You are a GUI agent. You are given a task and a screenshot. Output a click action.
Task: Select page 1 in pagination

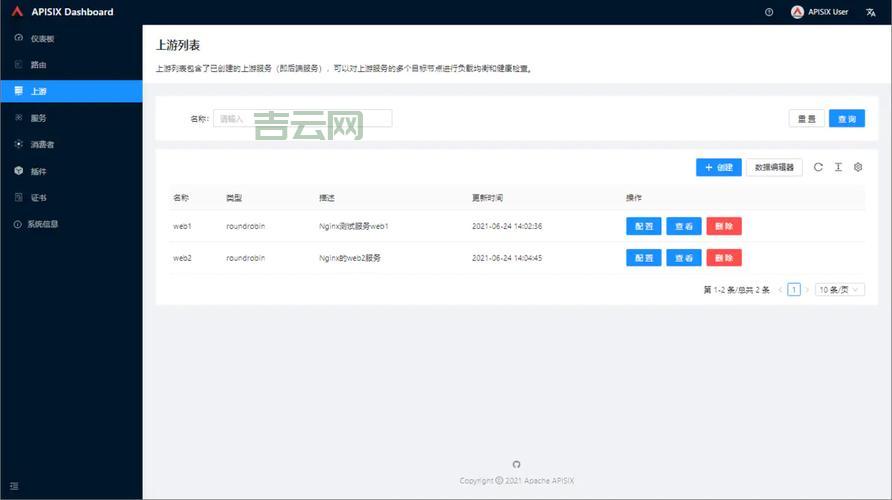(794, 290)
